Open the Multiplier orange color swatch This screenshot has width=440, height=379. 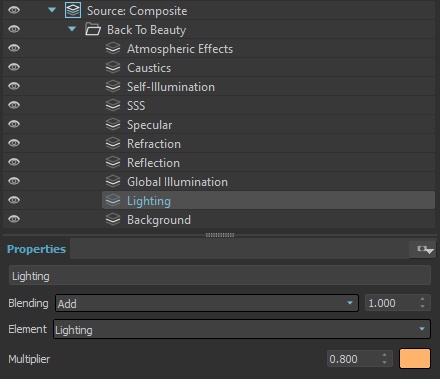click(x=415, y=359)
